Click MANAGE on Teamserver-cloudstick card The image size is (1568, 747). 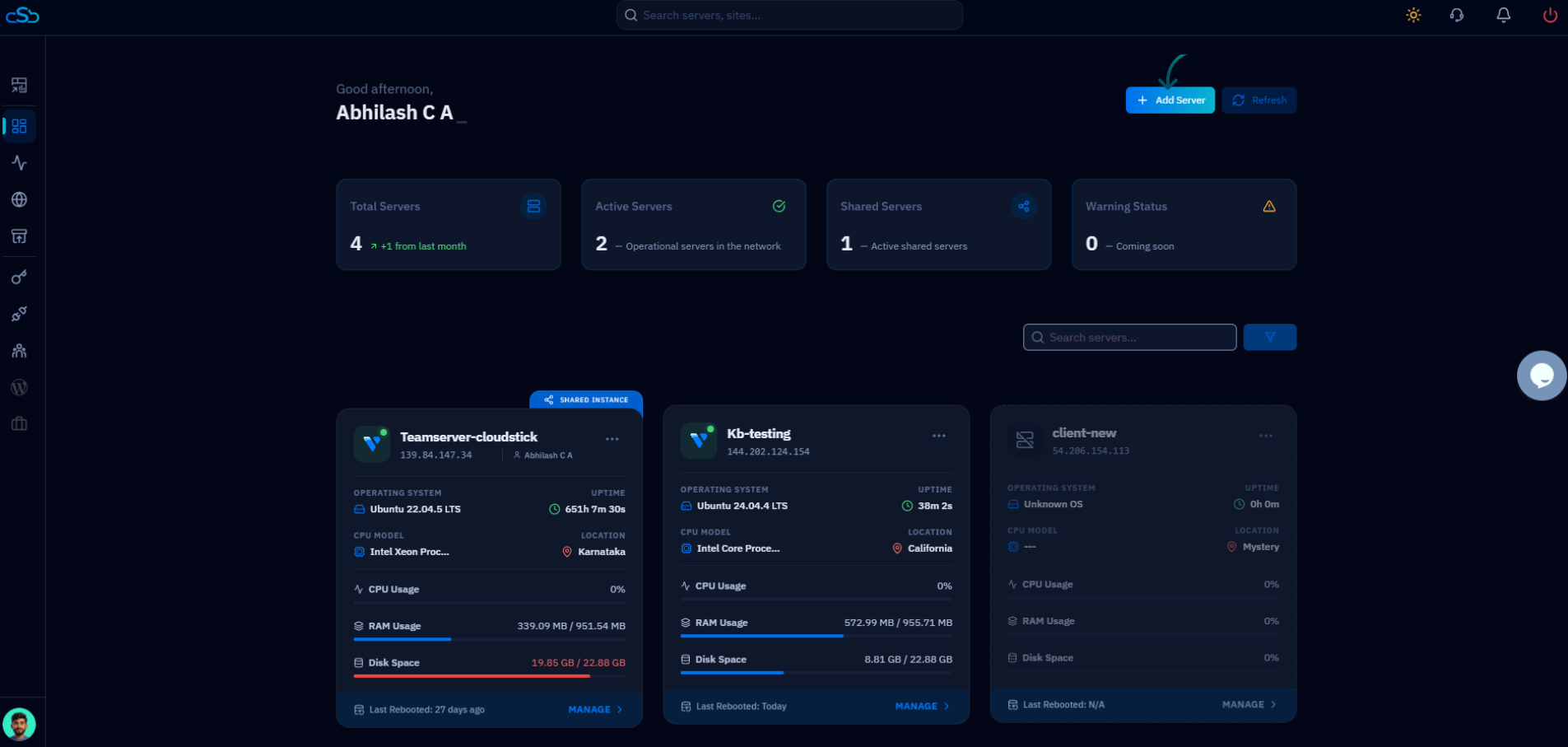[x=595, y=709]
